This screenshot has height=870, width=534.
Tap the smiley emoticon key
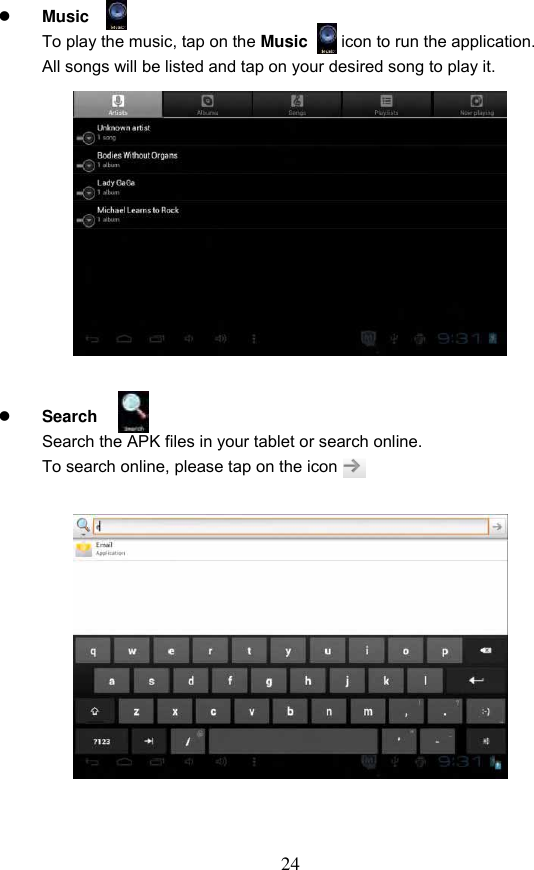tap(486, 711)
